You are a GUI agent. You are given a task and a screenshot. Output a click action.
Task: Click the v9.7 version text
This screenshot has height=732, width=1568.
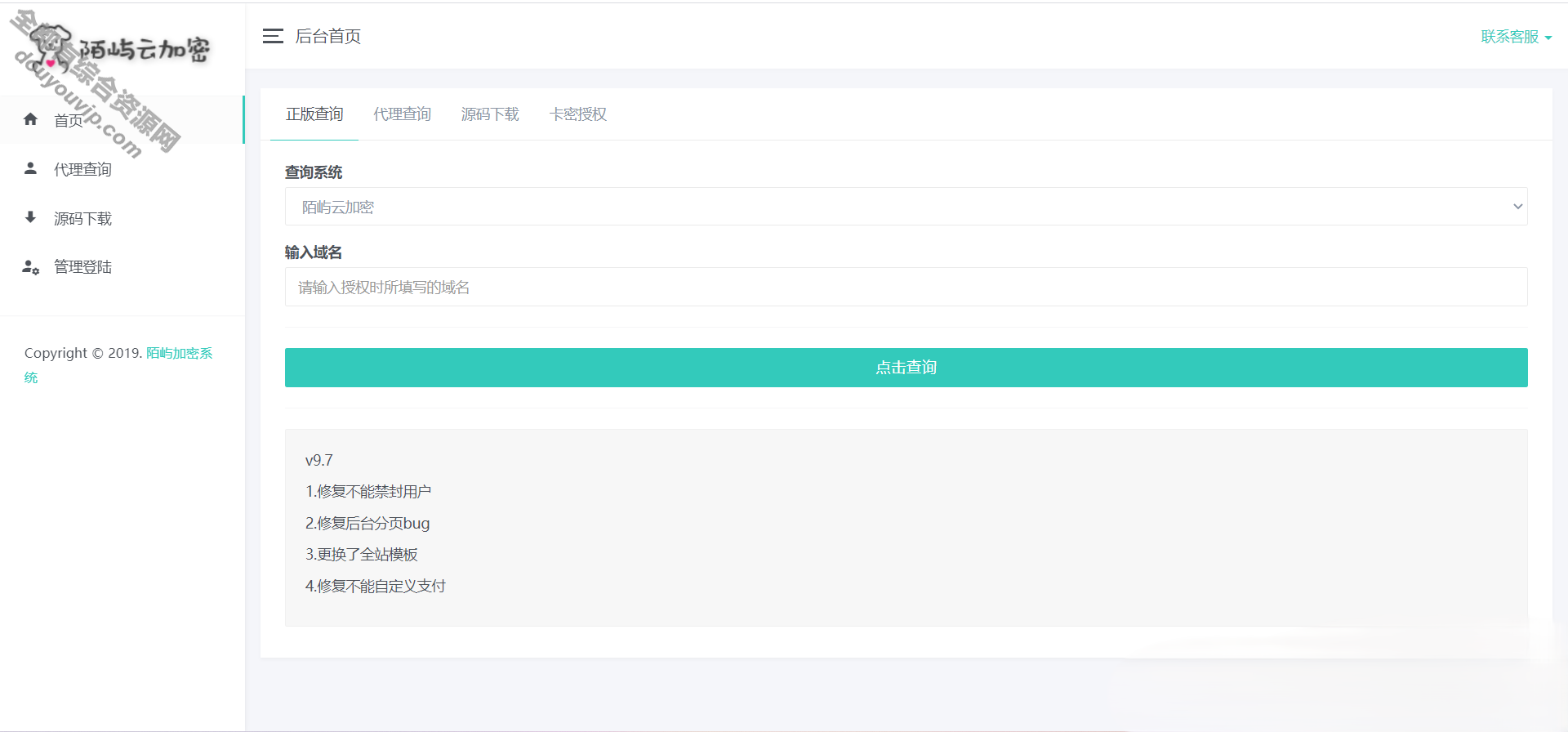[319, 460]
